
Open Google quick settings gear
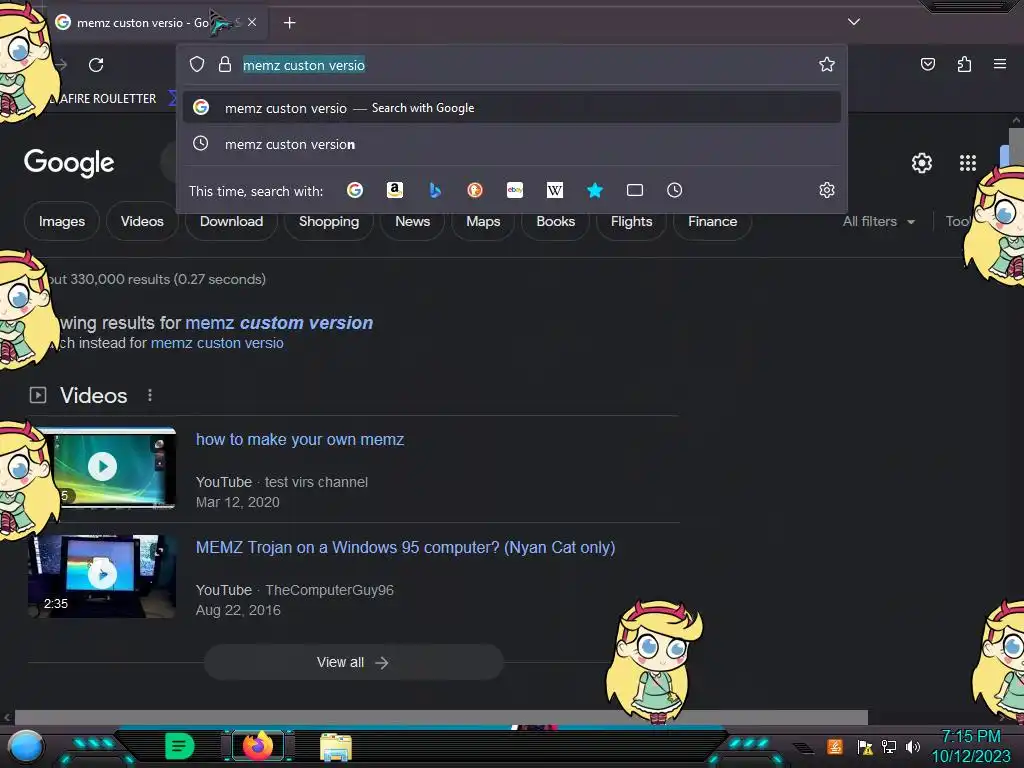tap(921, 163)
